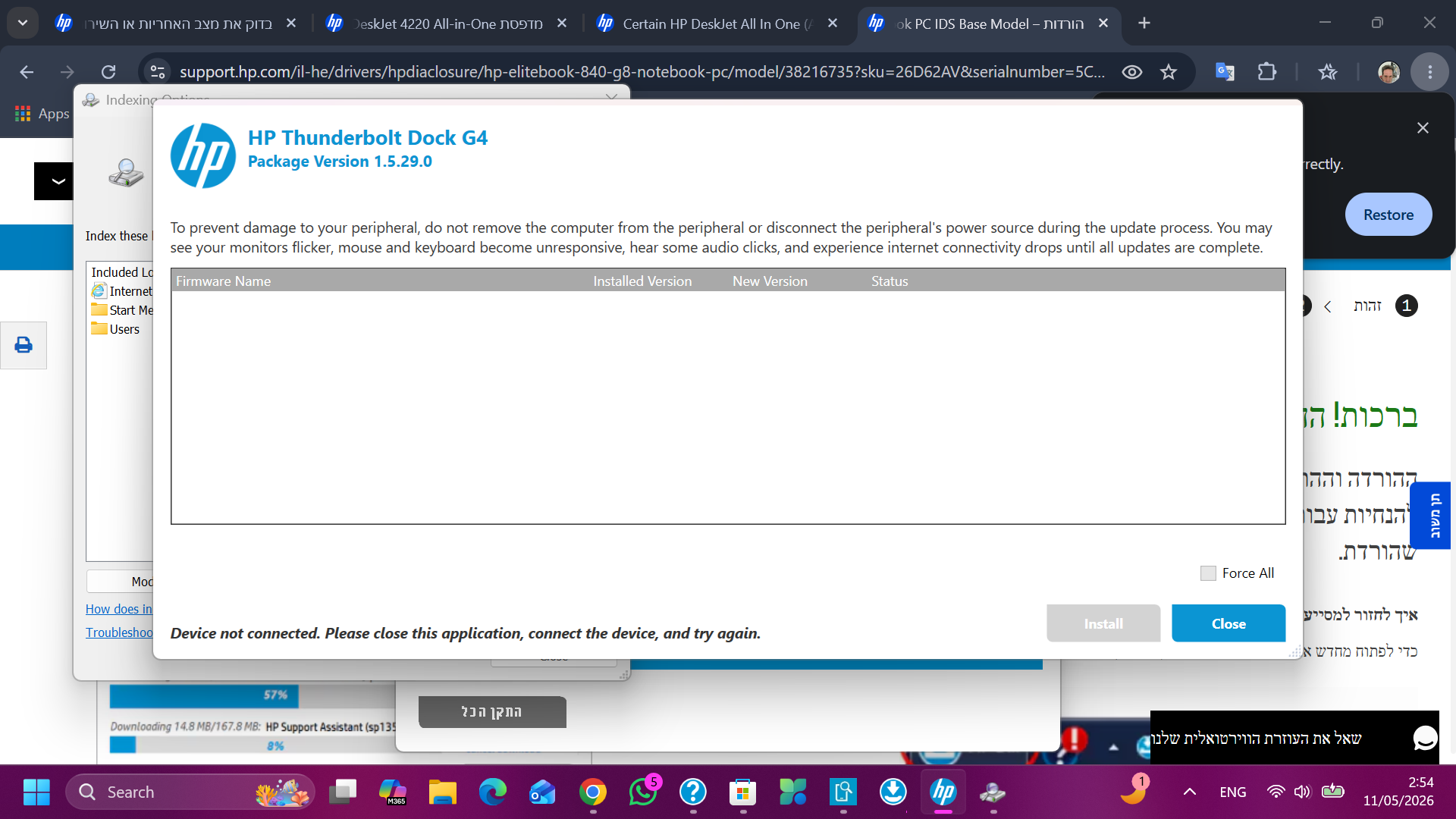The image size is (1456, 819).
Task: Open Task View on the taskbar
Action: tap(343, 792)
